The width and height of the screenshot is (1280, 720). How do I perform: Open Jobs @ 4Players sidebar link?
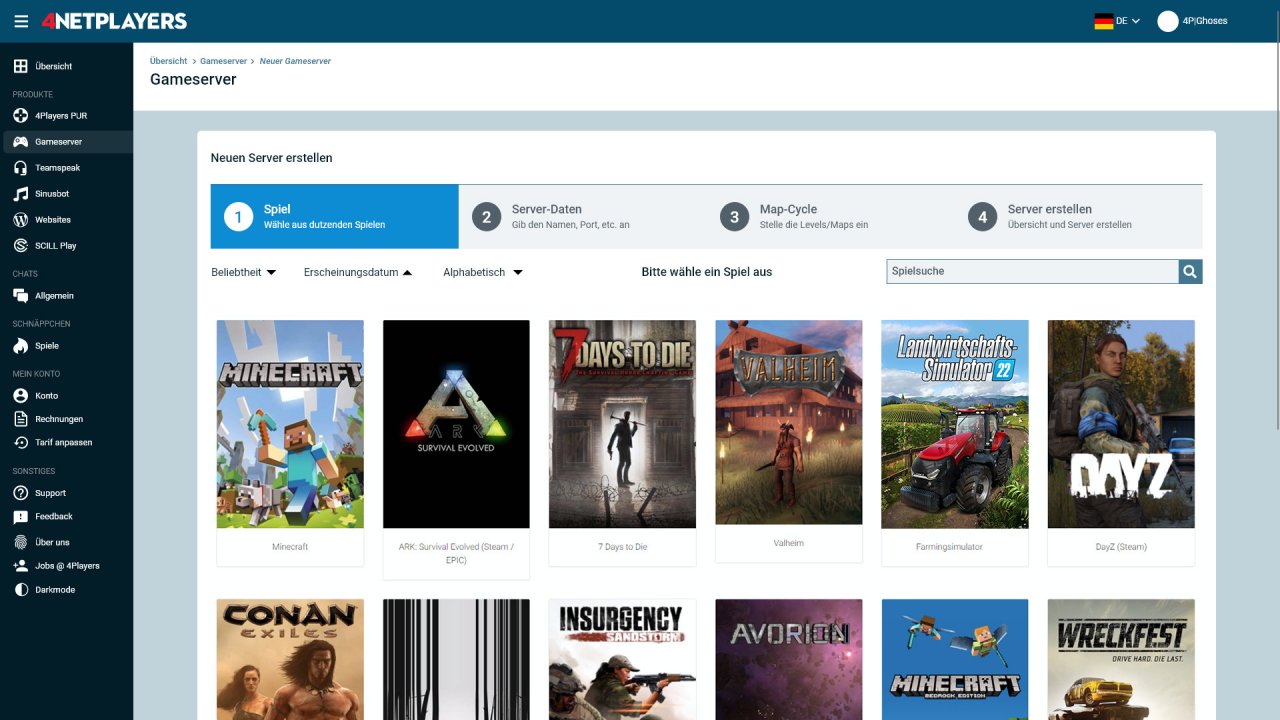67,566
